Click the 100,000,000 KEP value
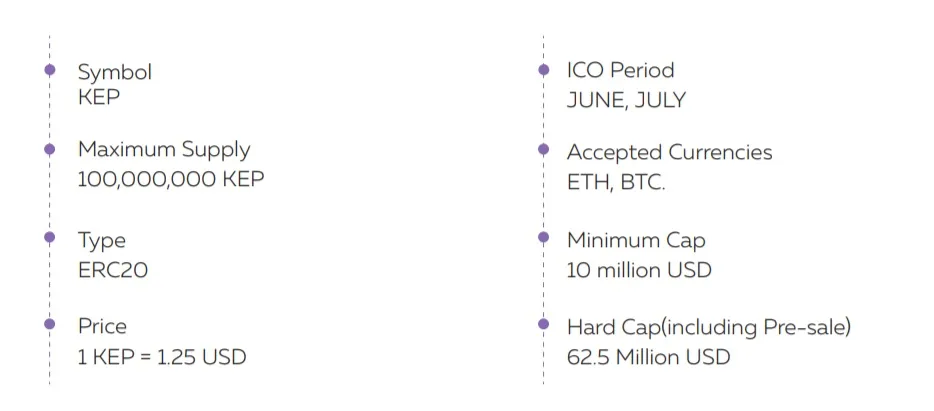 tap(171, 179)
